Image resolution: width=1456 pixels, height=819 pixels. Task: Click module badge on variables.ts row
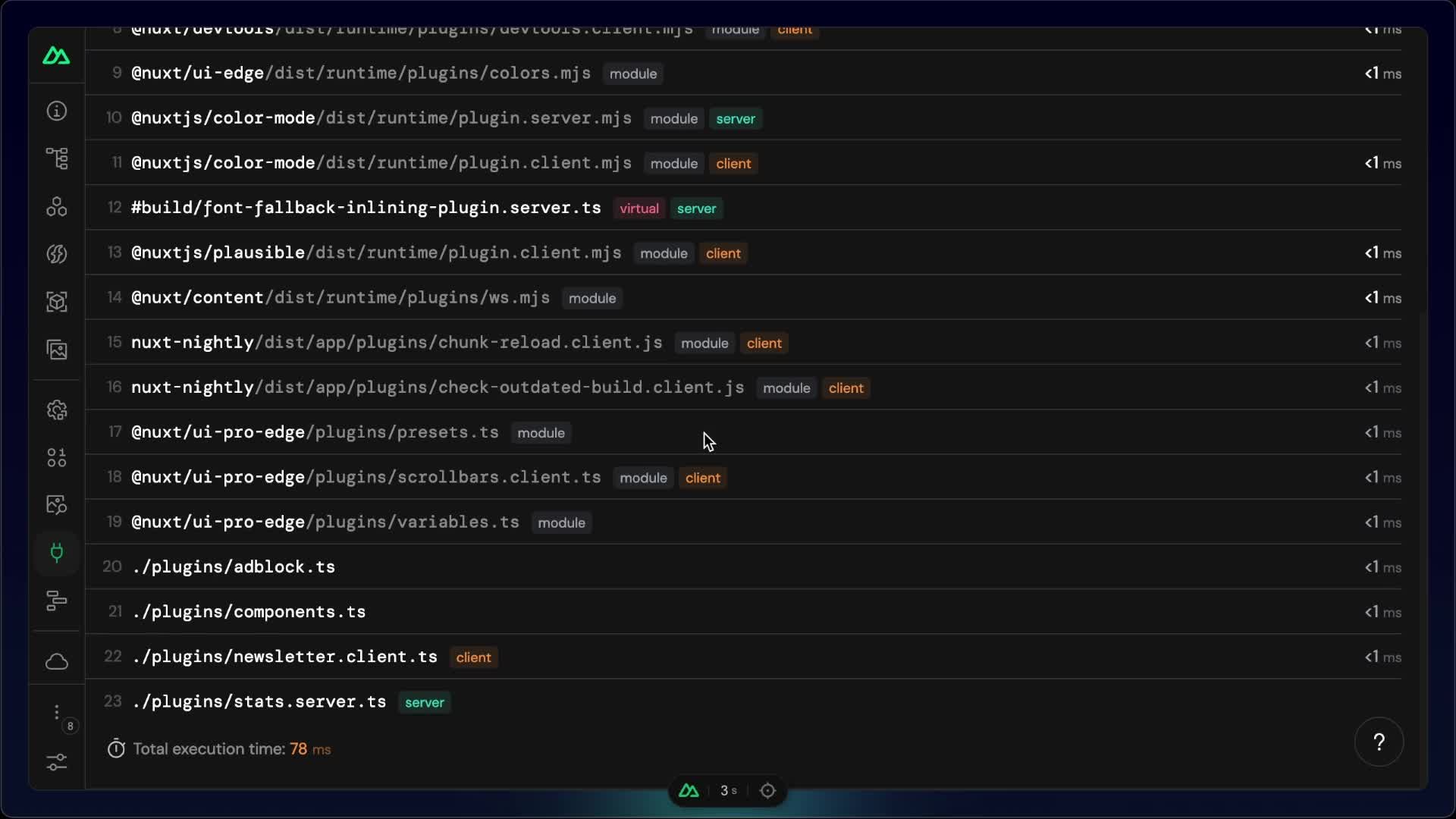point(562,522)
